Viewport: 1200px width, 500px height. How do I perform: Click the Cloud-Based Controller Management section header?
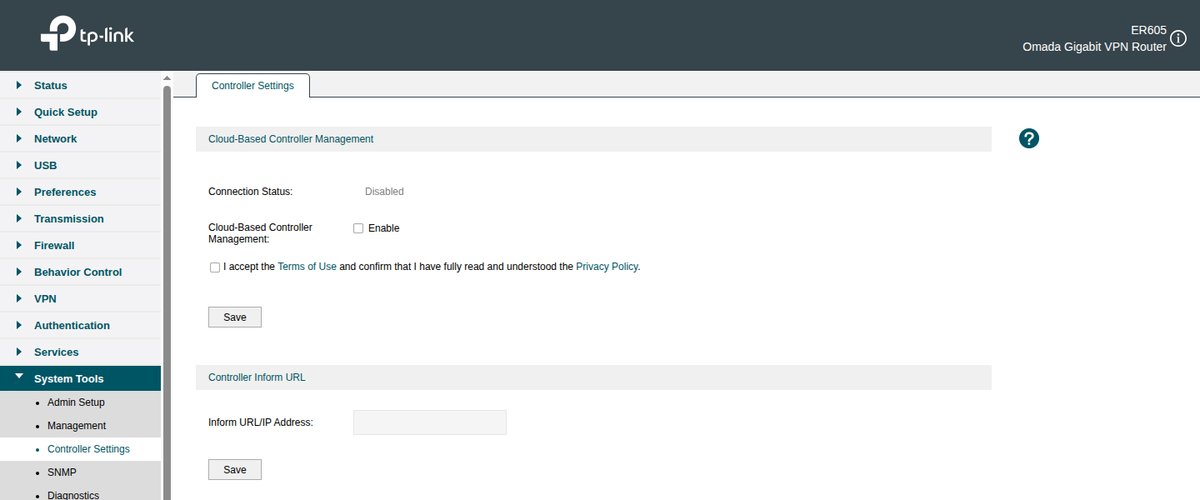(x=593, y=139)
